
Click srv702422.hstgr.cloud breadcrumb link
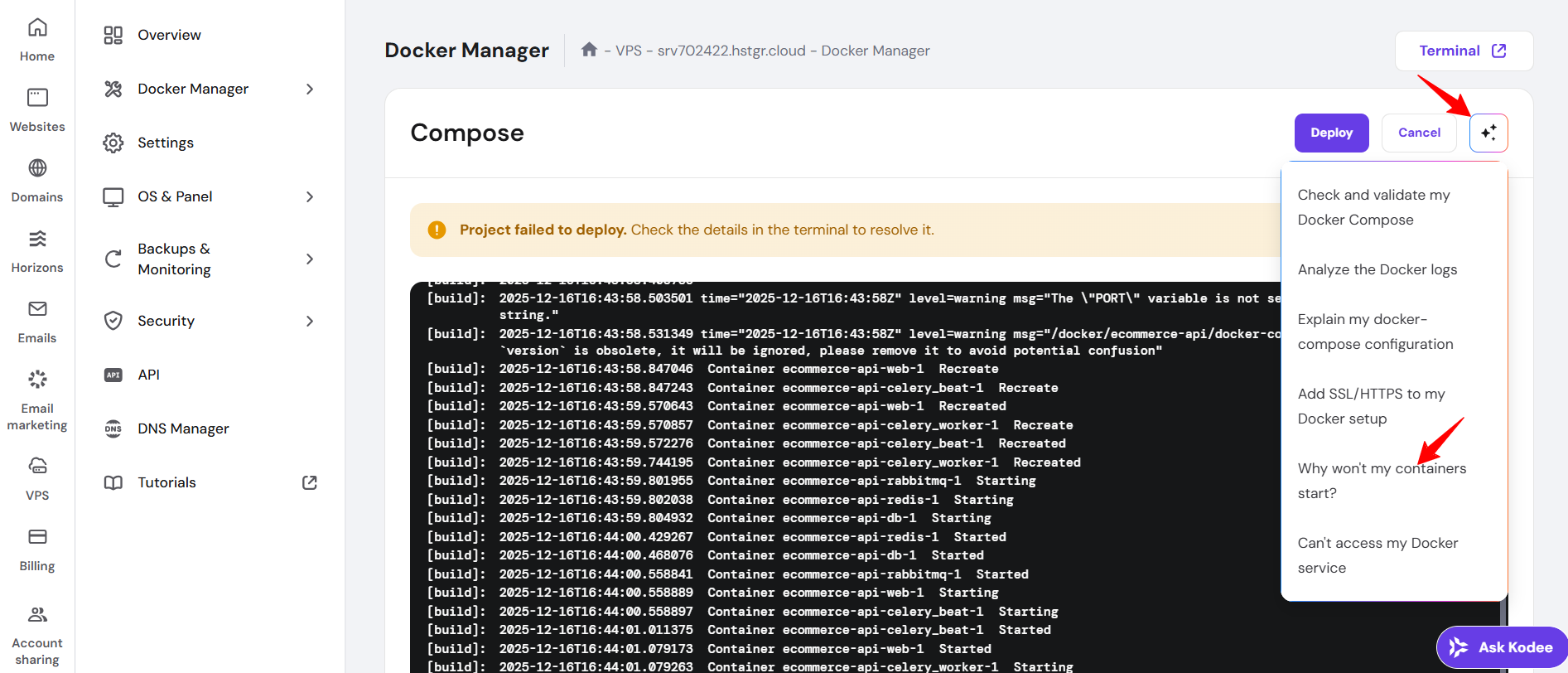[731, 51]
